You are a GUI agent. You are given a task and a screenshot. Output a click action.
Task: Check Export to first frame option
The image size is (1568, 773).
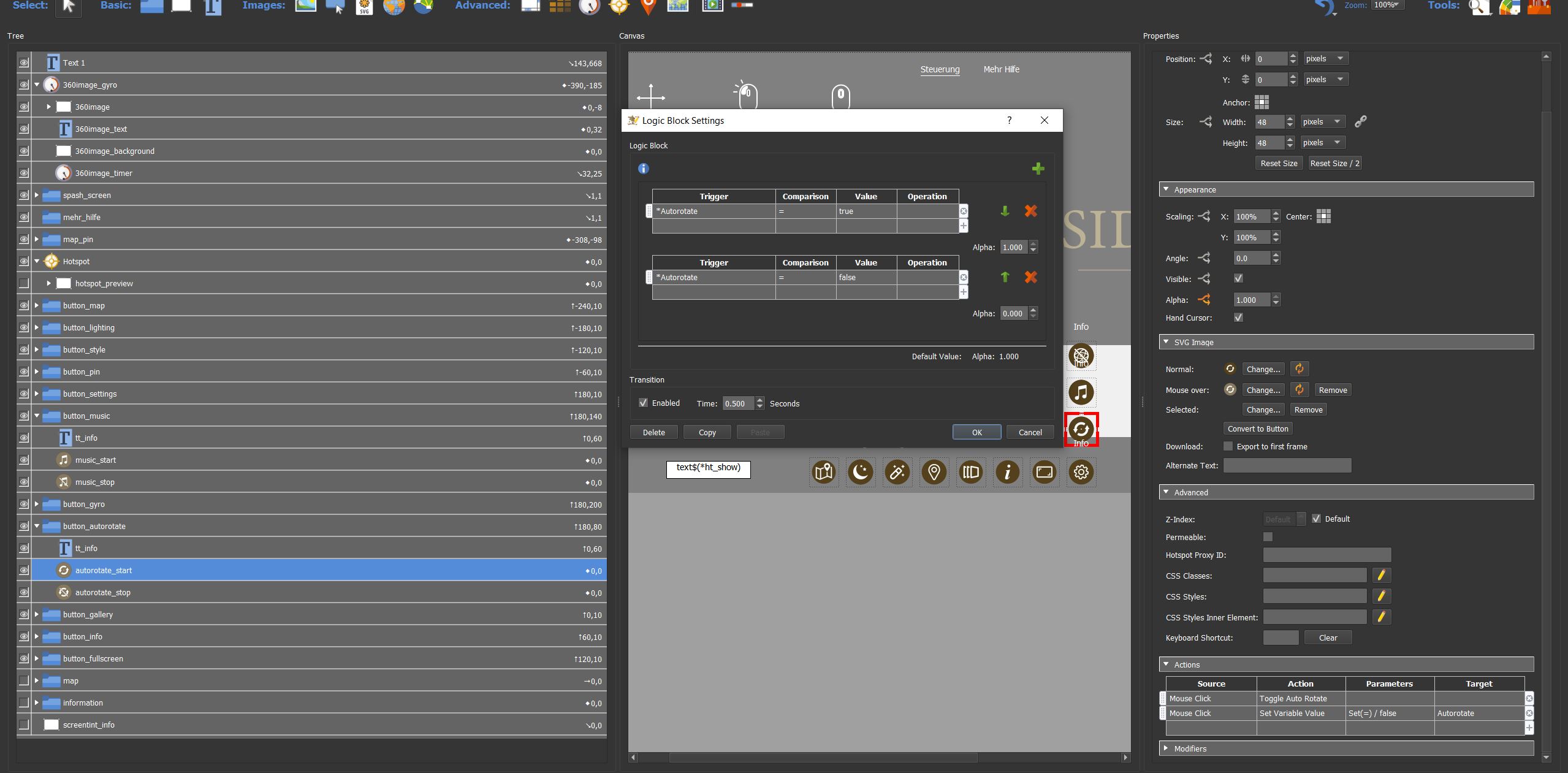pyautogui.click(x=1228, y=446)
